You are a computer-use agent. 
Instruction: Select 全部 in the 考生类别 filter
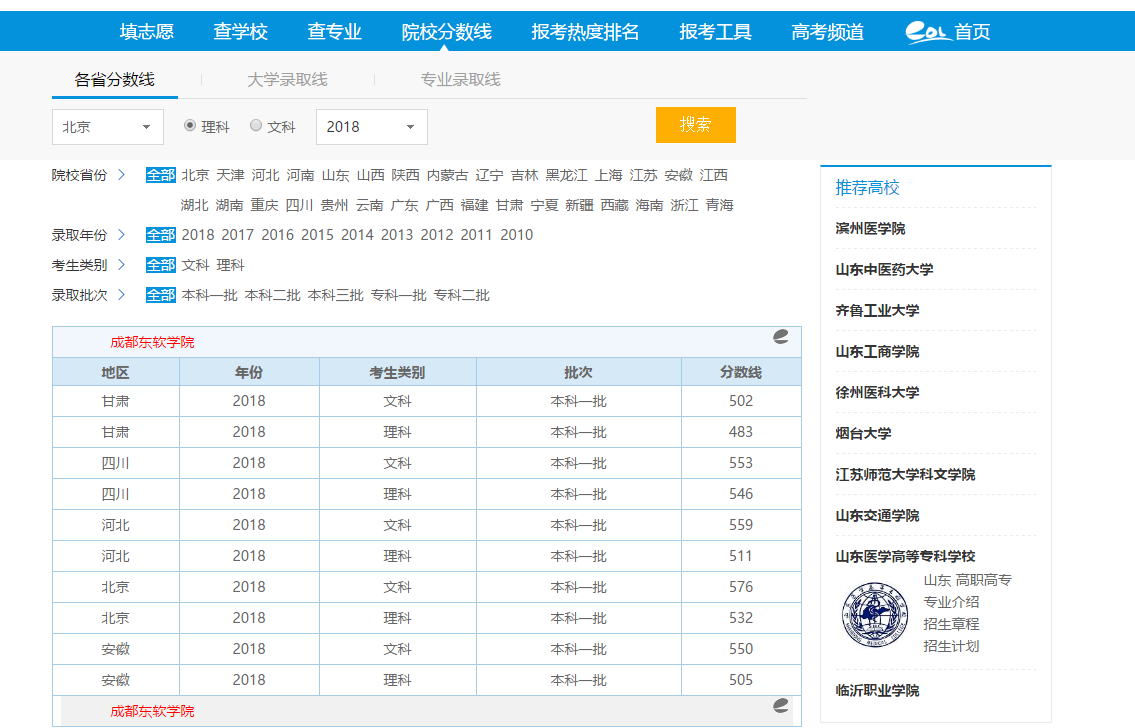click(161, 266)
